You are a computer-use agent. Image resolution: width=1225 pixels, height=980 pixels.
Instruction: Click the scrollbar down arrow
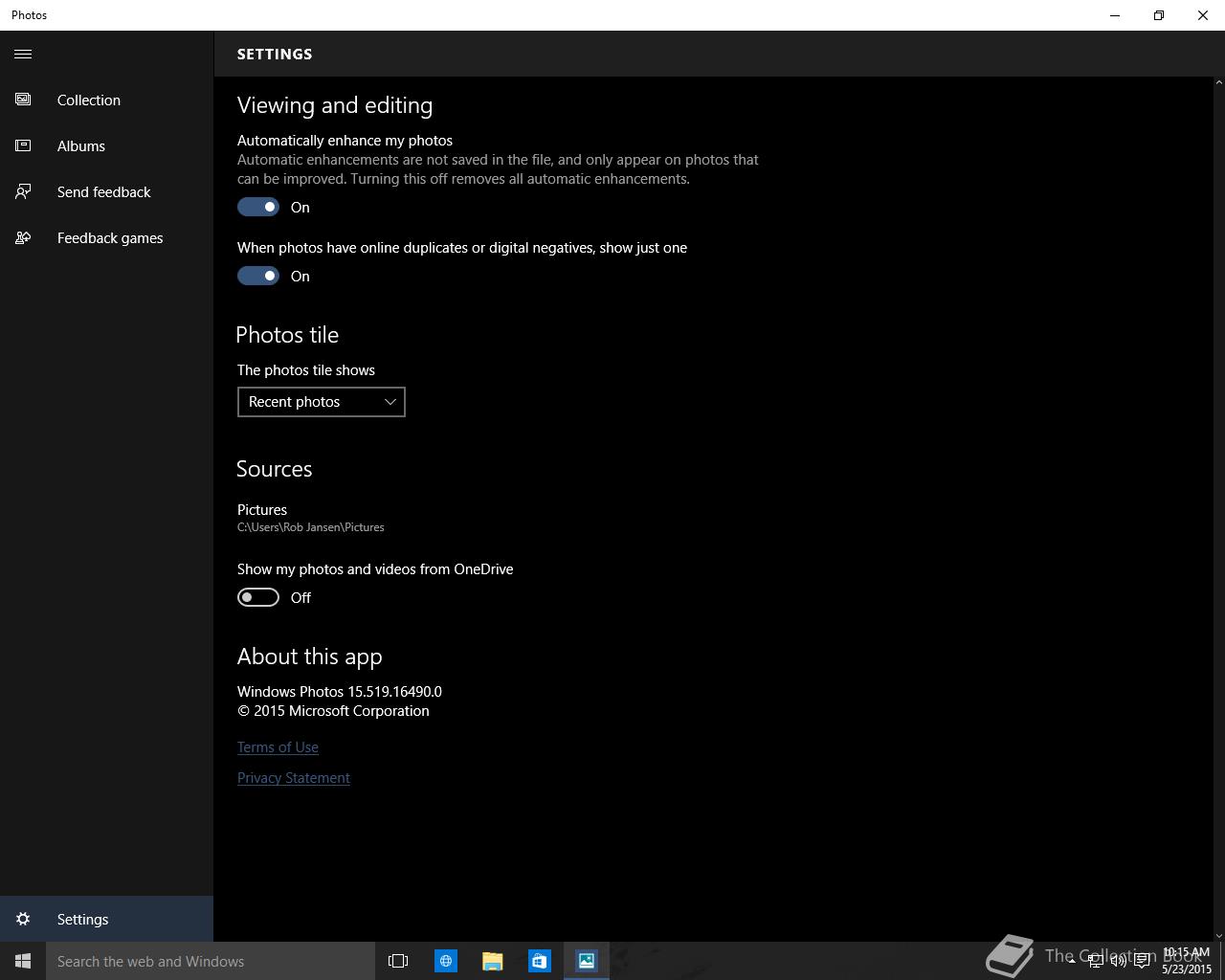coord(1218,935)
